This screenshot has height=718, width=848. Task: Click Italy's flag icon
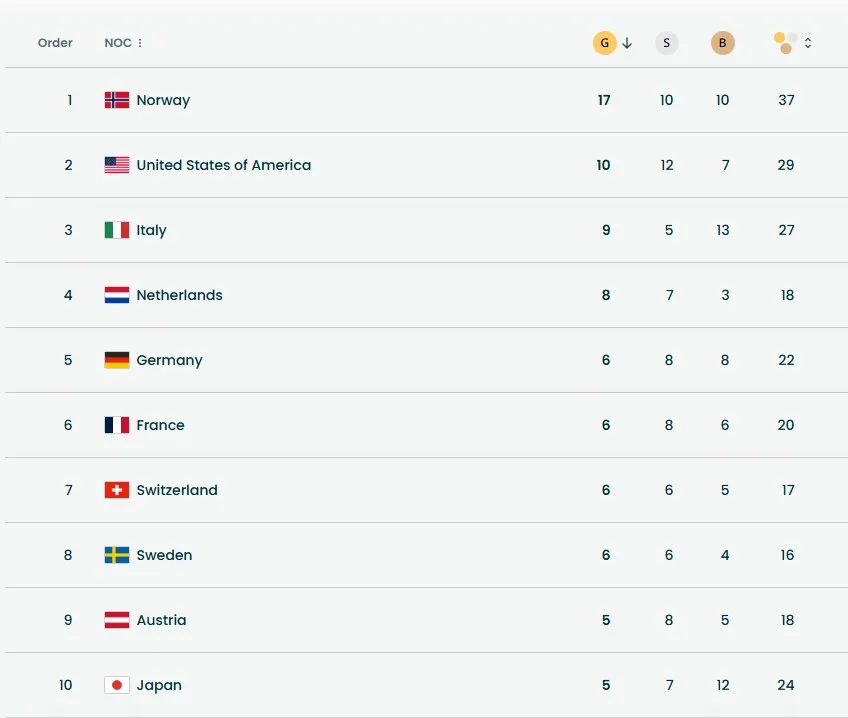tap(117, 230)
